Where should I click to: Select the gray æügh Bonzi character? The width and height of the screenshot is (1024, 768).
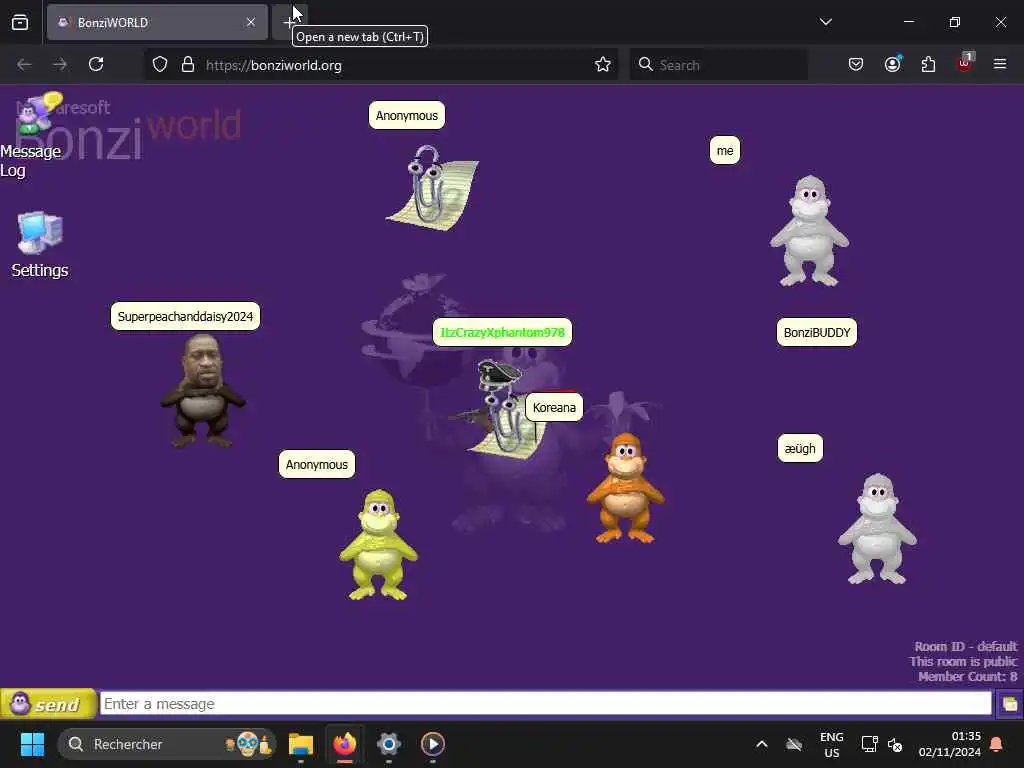[877, 528]
